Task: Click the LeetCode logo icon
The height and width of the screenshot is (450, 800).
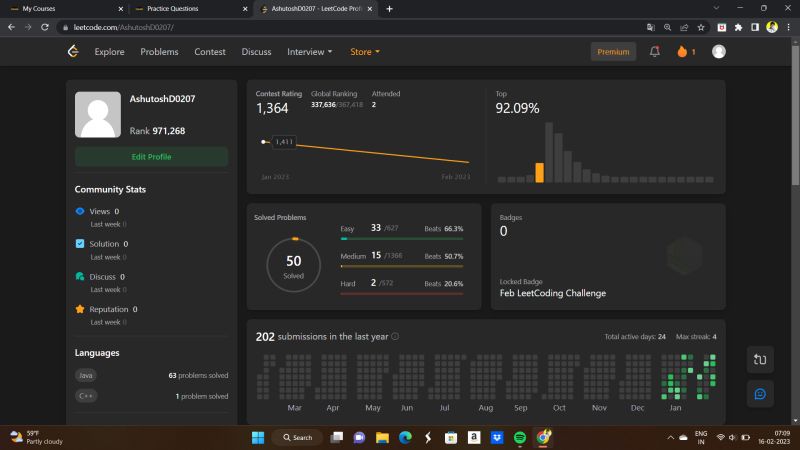Action: point(73,51)
